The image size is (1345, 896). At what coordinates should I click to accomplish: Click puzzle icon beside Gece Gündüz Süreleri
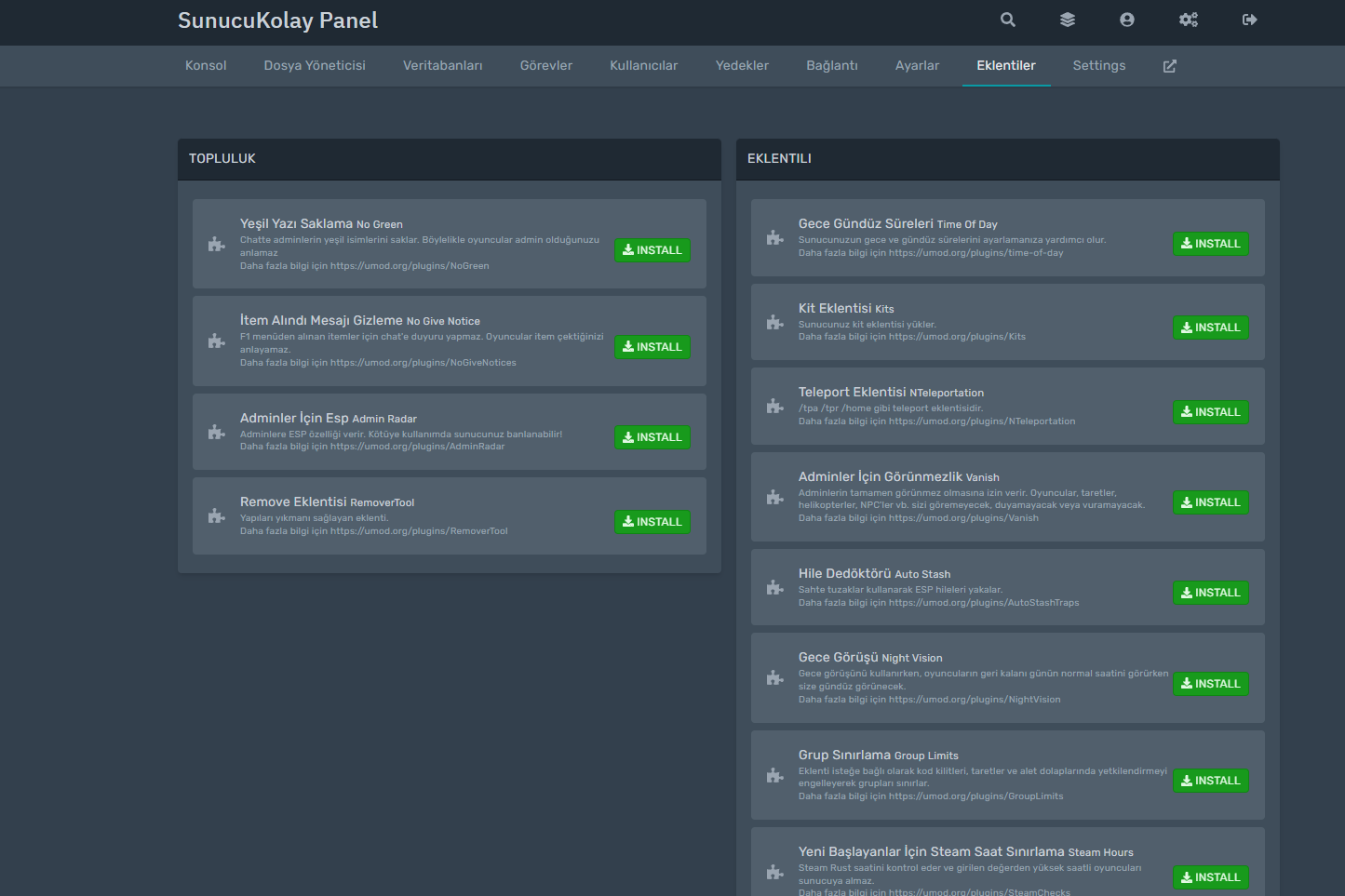click(774, 237)
